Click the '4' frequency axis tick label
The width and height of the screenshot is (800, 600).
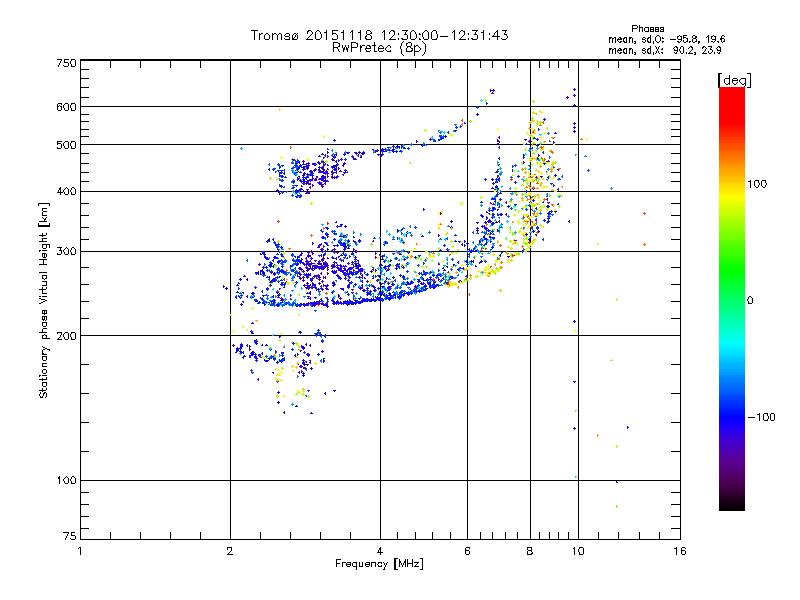click(x=380, y=551)
